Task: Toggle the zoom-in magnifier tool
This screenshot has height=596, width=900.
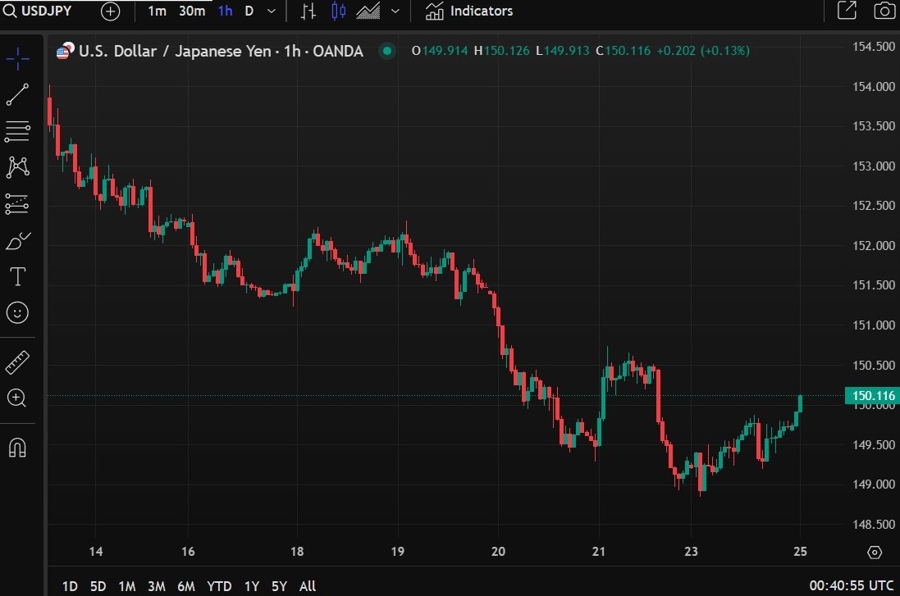Action: point(17,398)
